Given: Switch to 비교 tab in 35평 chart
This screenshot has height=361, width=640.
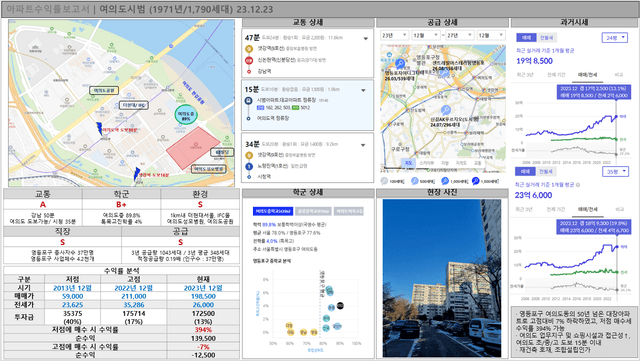Looking at the screenshot, I should pos(619,209).
